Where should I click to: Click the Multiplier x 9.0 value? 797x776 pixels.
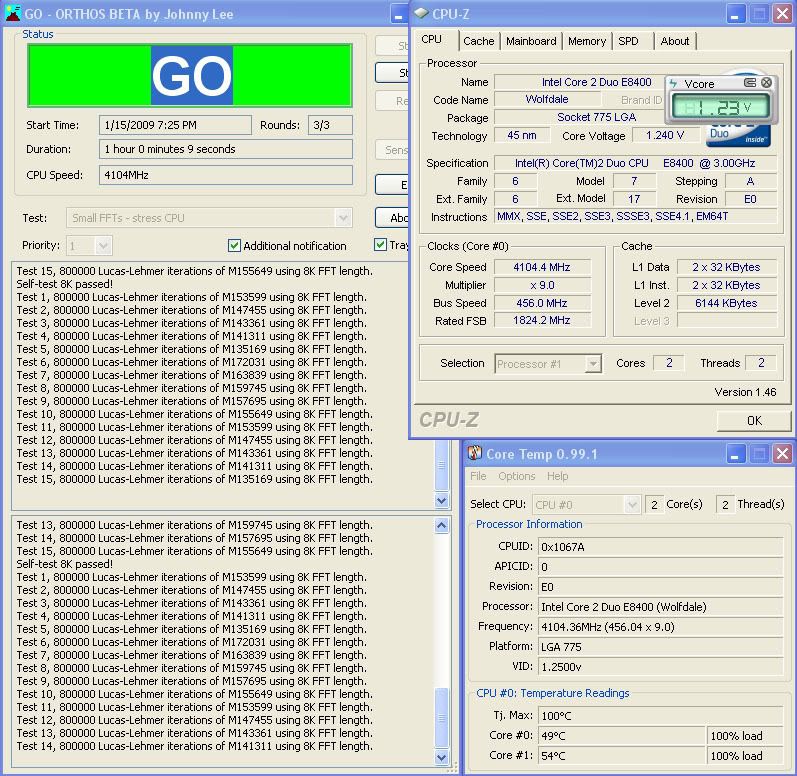(542, 285)
